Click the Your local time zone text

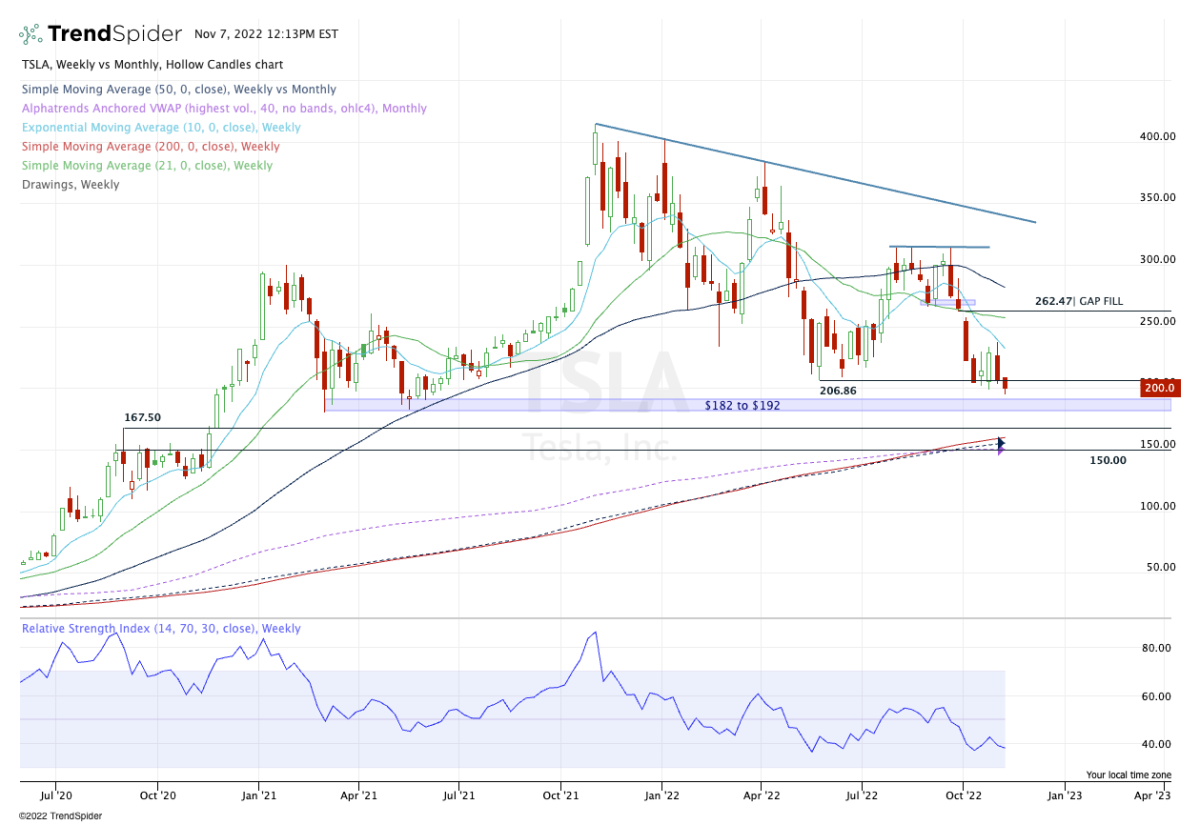coord(1127,775)
